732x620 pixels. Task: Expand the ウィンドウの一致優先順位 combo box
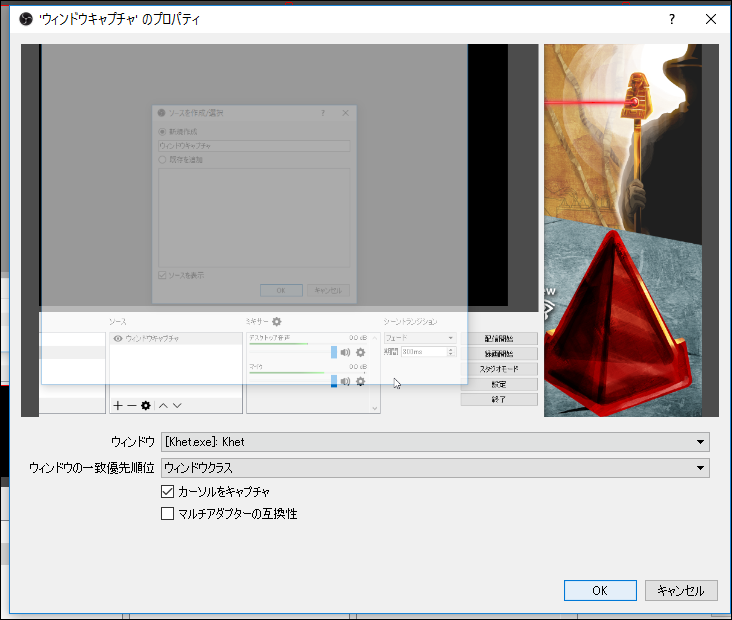tap(435, 468)
